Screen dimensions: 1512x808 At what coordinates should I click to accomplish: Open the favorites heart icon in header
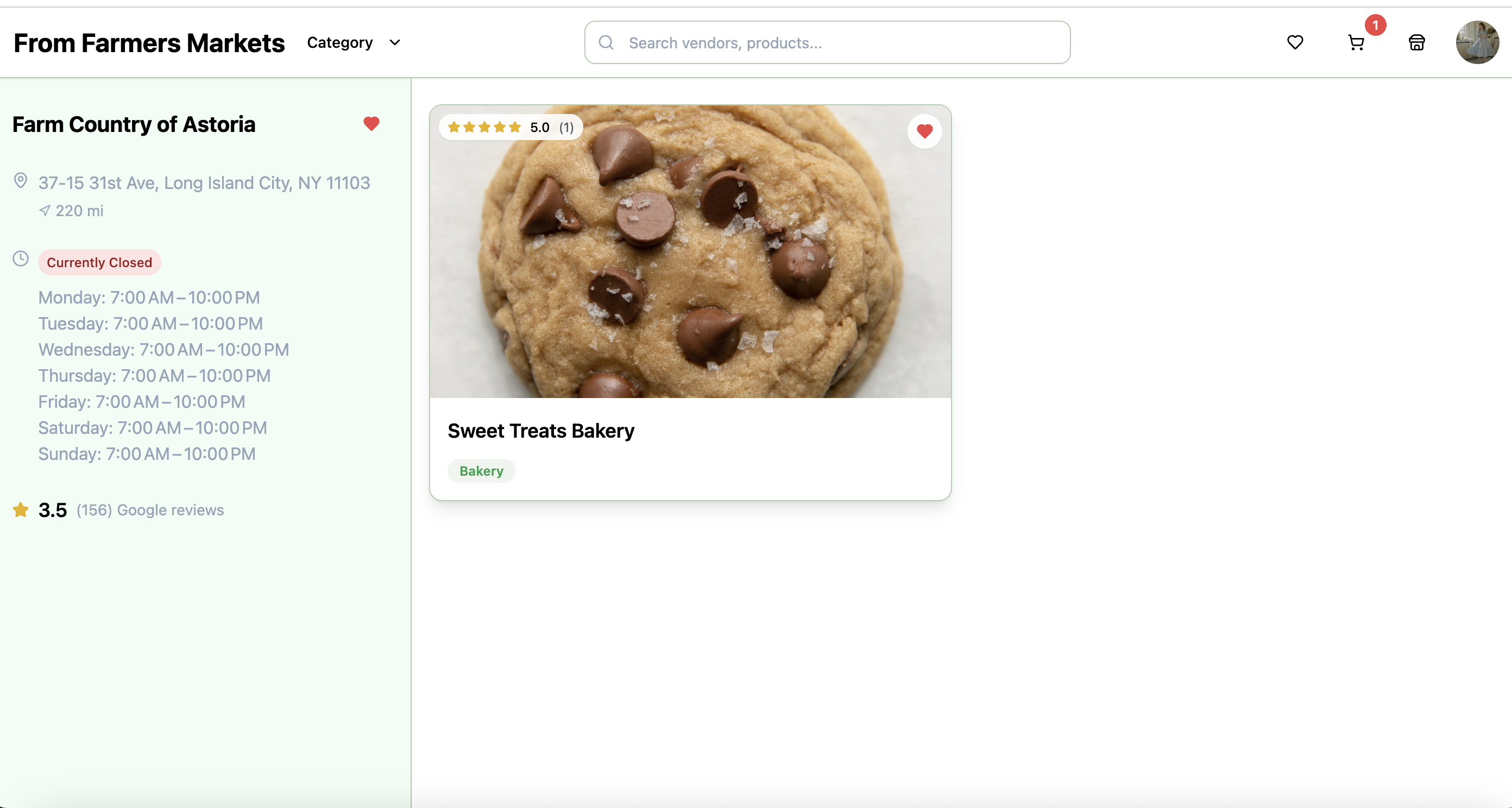[1295, 42]
